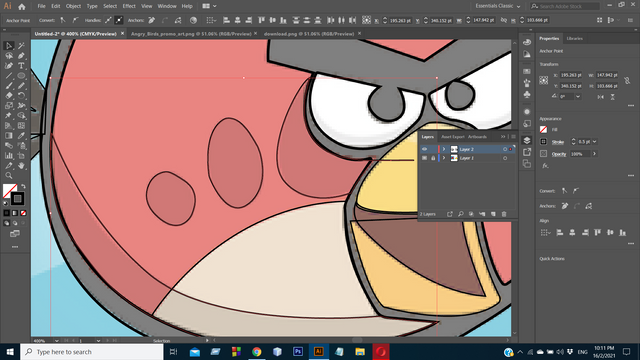Remove selected anchor points in Properties panel
Screen dimensions: 640x360
tap(565, 206)
